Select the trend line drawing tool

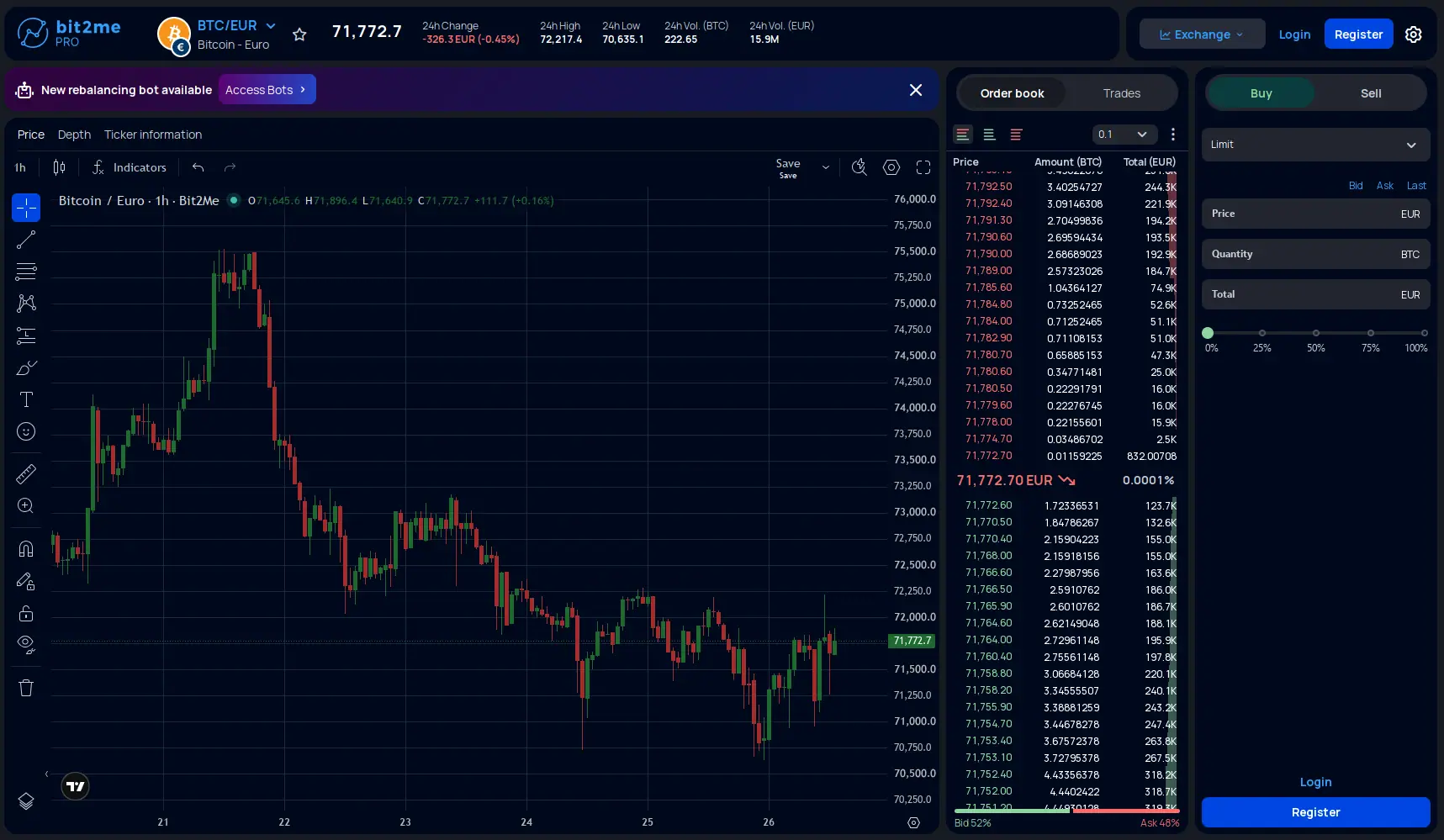(x=26, y=240)
